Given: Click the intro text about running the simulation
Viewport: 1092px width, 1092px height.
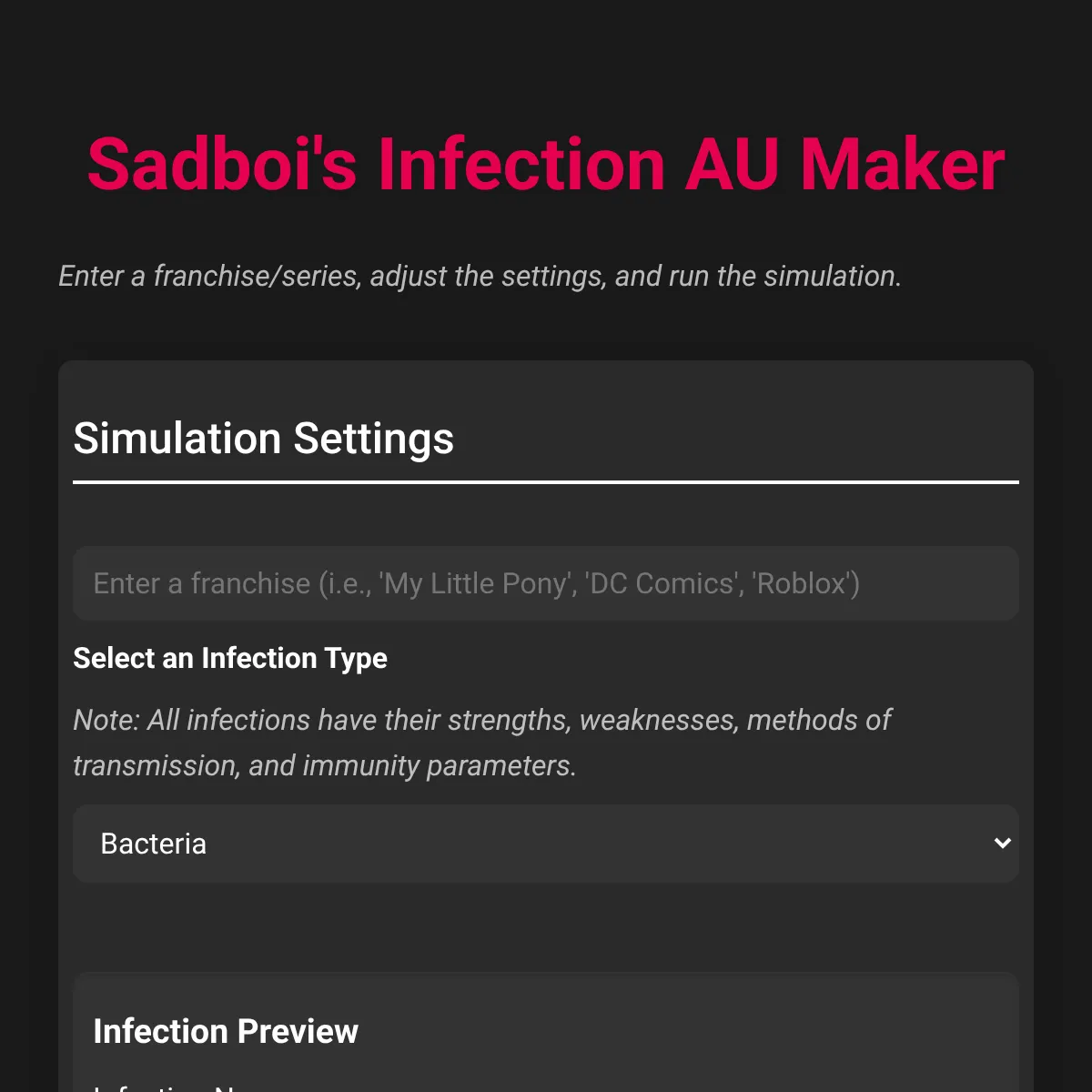Looking at the screenshot, I should [480, 276].
